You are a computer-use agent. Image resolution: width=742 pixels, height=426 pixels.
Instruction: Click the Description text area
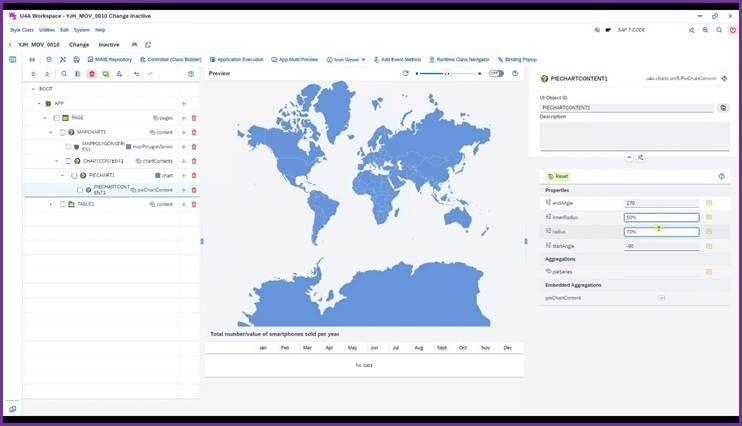(x=635, y=135)
